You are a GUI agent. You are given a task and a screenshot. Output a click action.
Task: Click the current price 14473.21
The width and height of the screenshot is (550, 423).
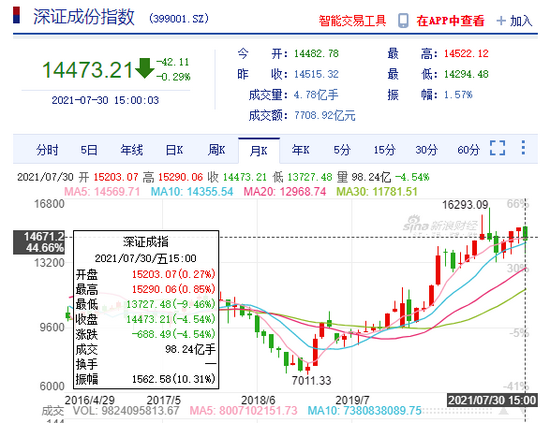[87, 69]
